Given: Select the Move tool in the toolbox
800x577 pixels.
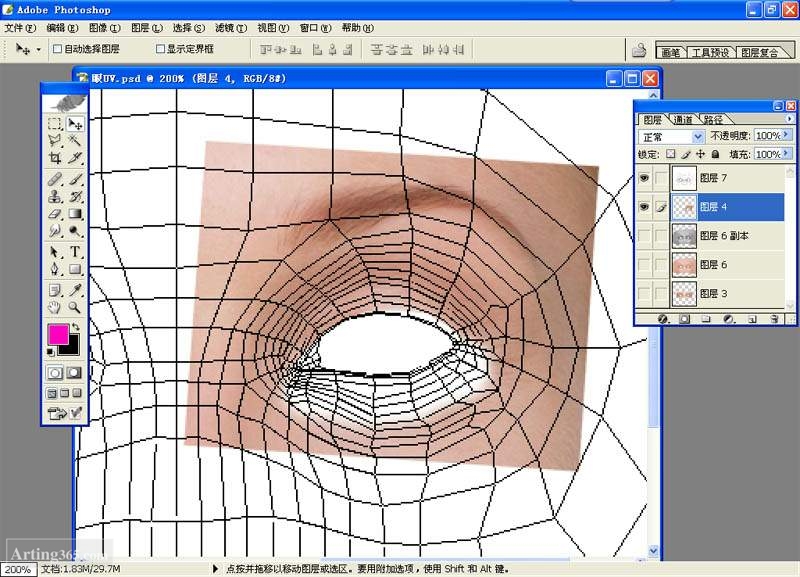Looking at the screenshot, I should [x=75, y=124].
